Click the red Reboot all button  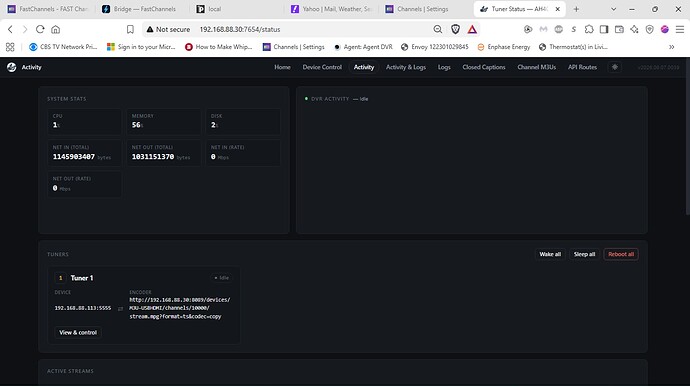621,254
